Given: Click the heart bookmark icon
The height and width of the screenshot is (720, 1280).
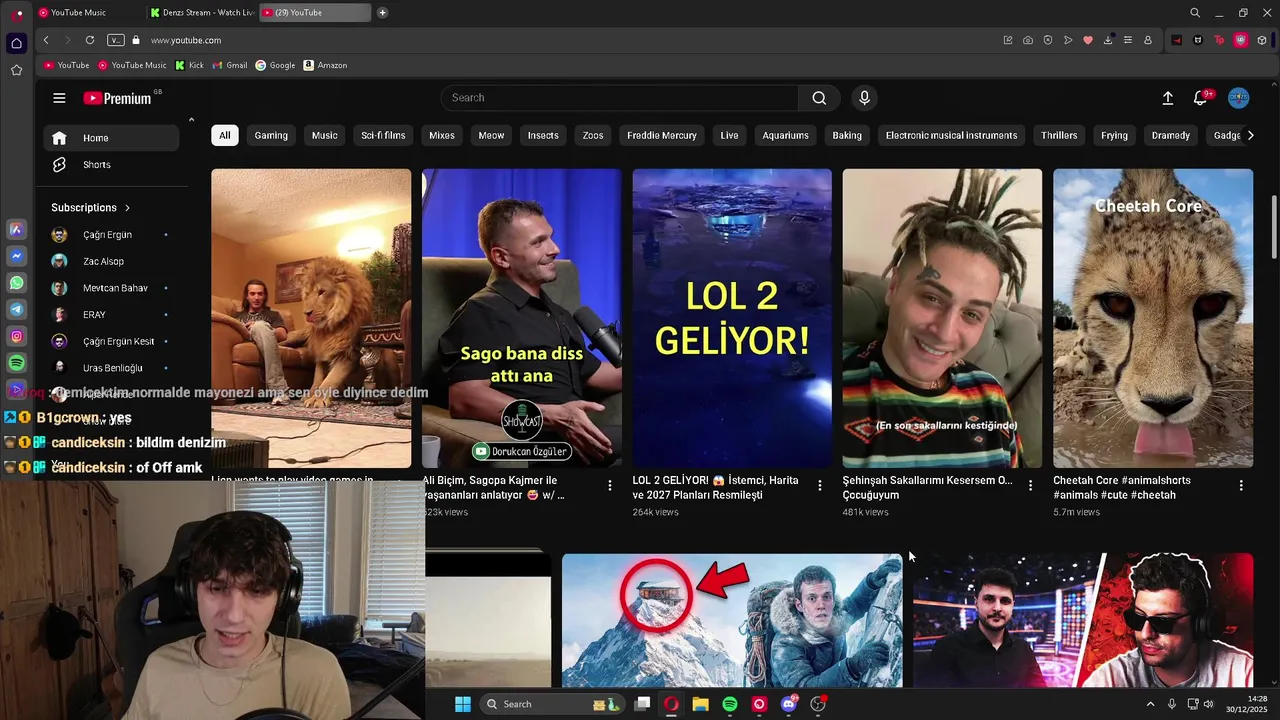Looking at the screenshot, I should tap(1088, 40).
